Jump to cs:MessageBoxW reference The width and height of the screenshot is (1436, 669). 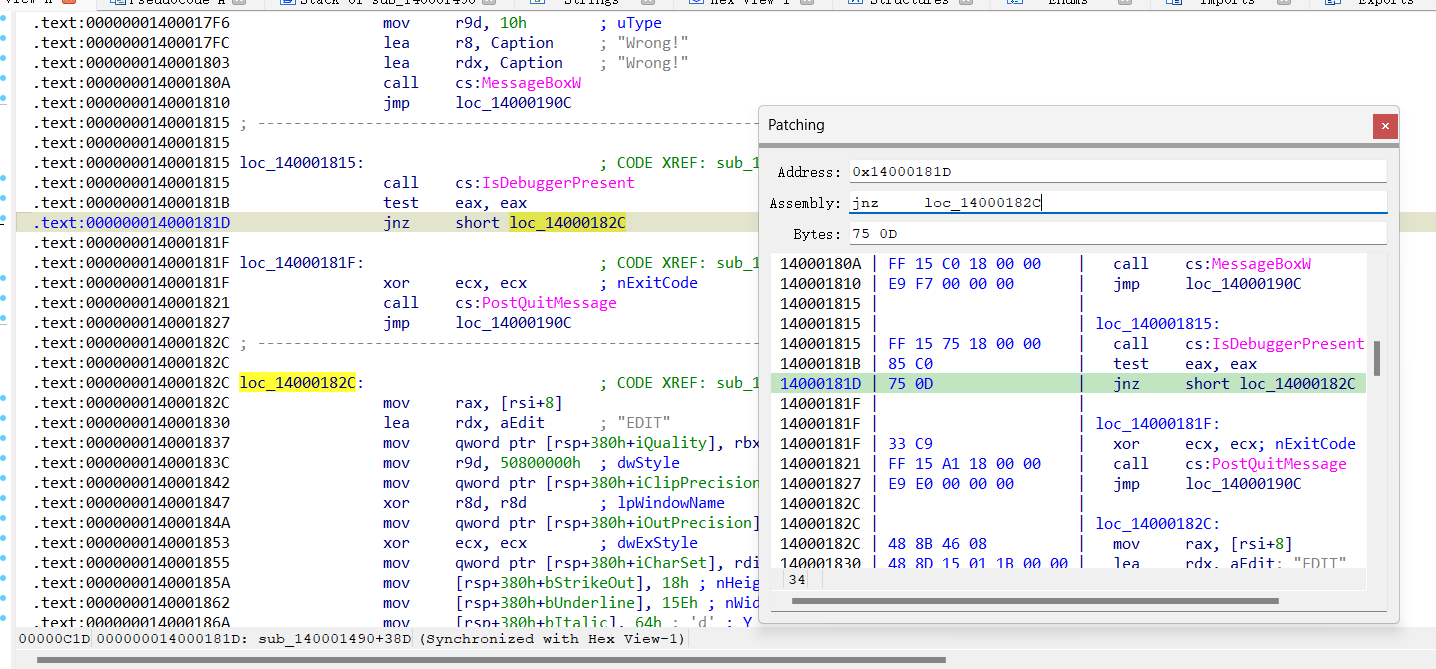click(518, 82)
